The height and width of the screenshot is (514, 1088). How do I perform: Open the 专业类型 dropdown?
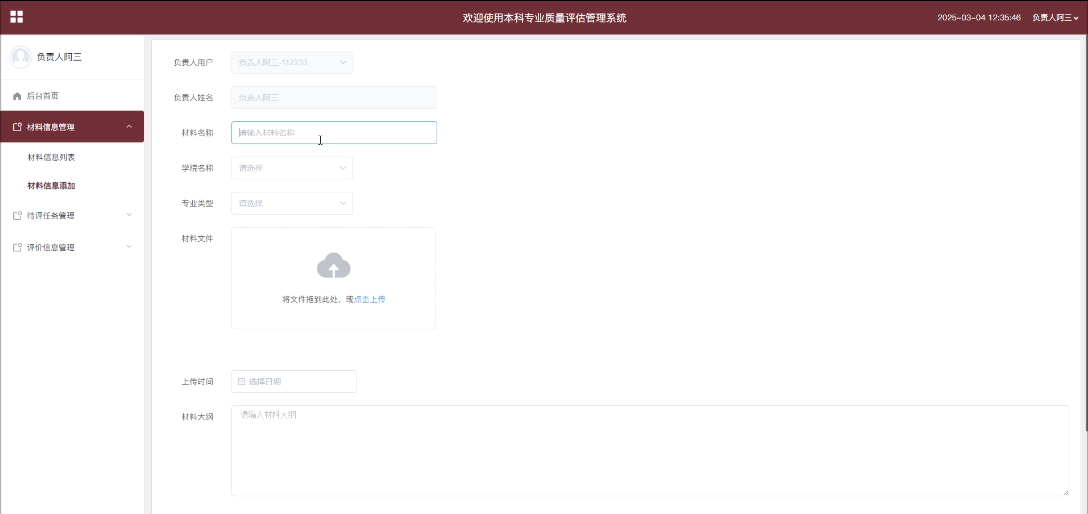291,203
